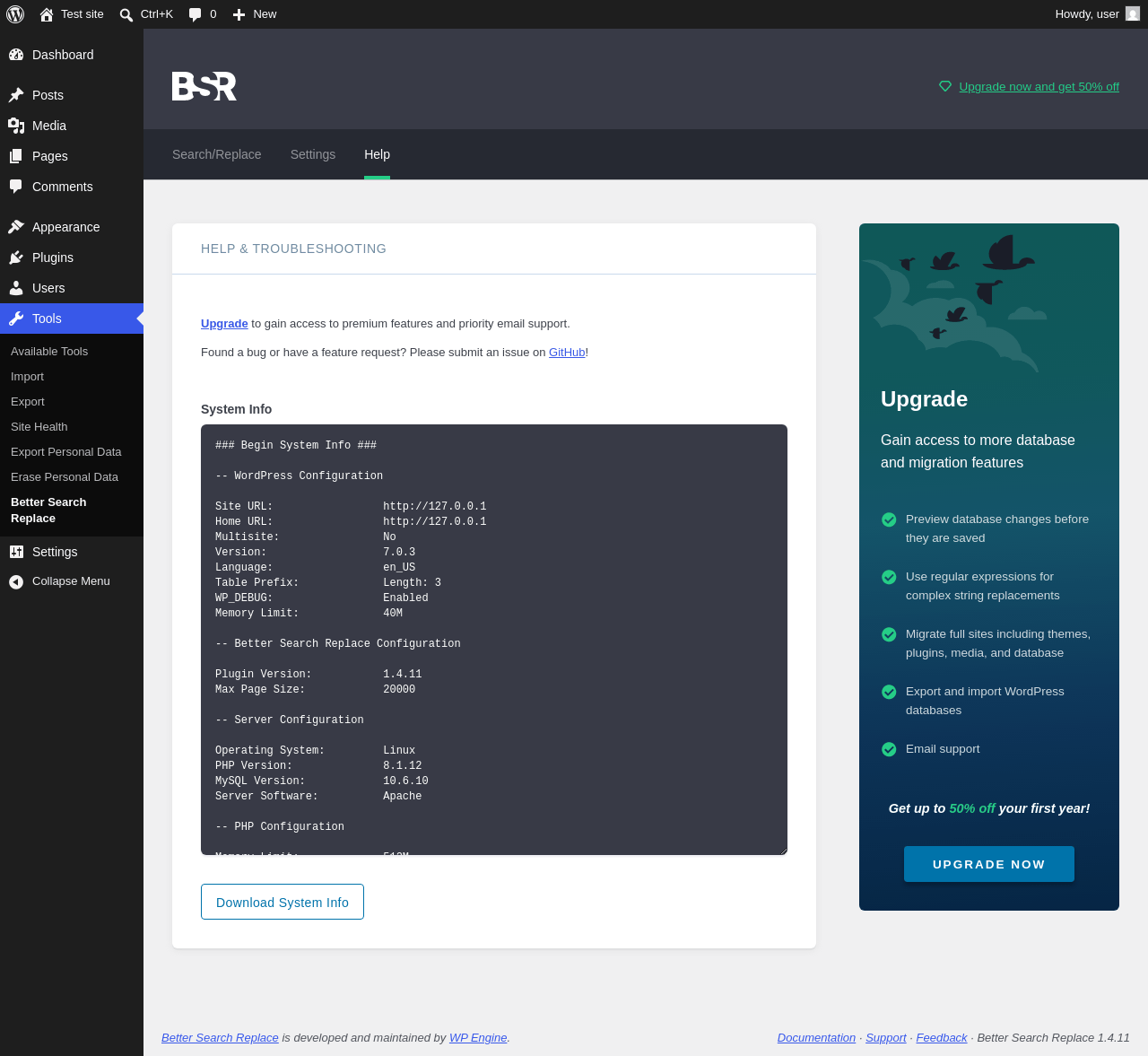Click inside the System Info text area
1148x1056 pixels.
494,640
